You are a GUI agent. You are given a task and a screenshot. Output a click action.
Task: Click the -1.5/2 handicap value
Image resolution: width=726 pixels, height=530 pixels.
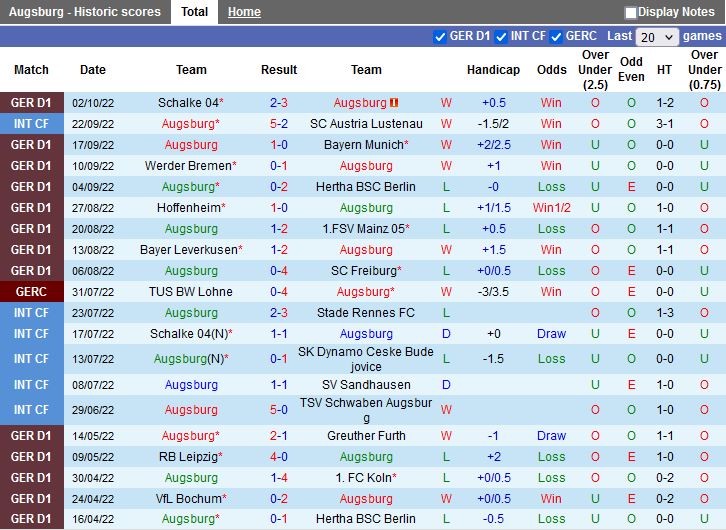pyautogui.click(x=494, y=124)
